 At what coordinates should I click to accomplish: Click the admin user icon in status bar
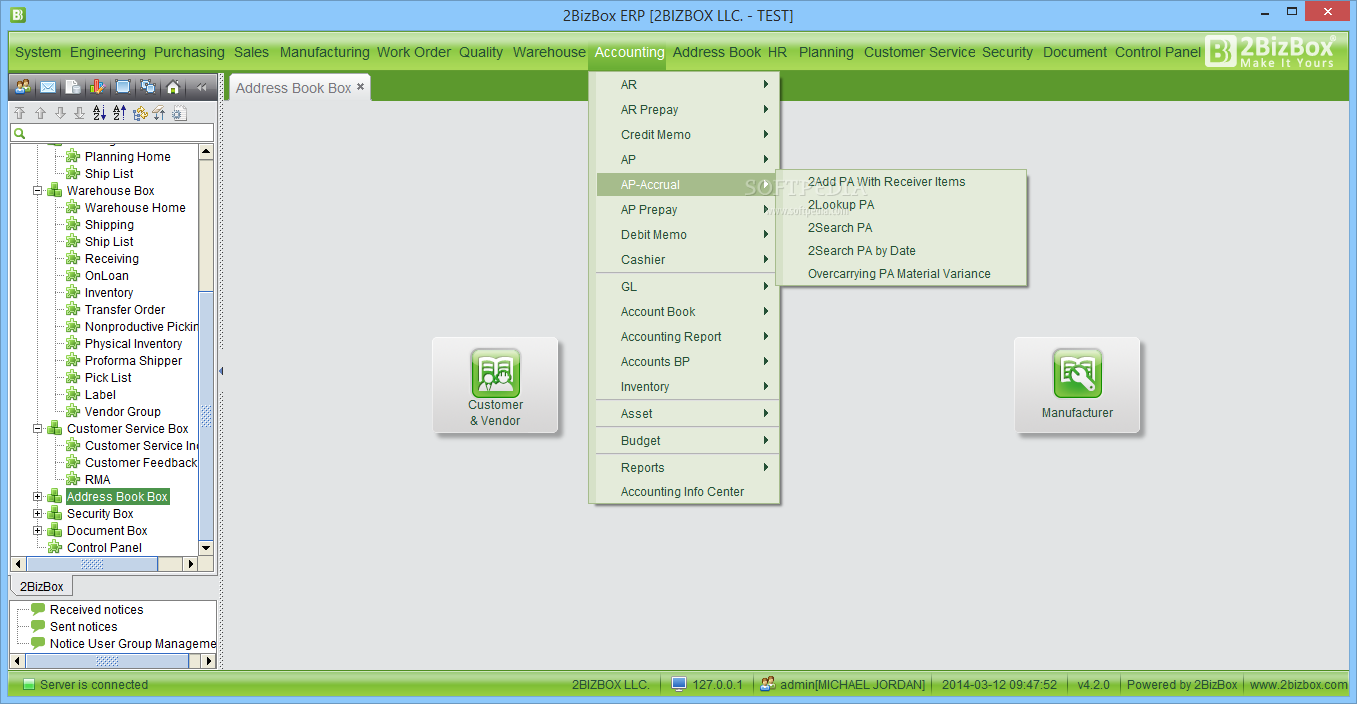pyautogui.click(x=768, y=684)
